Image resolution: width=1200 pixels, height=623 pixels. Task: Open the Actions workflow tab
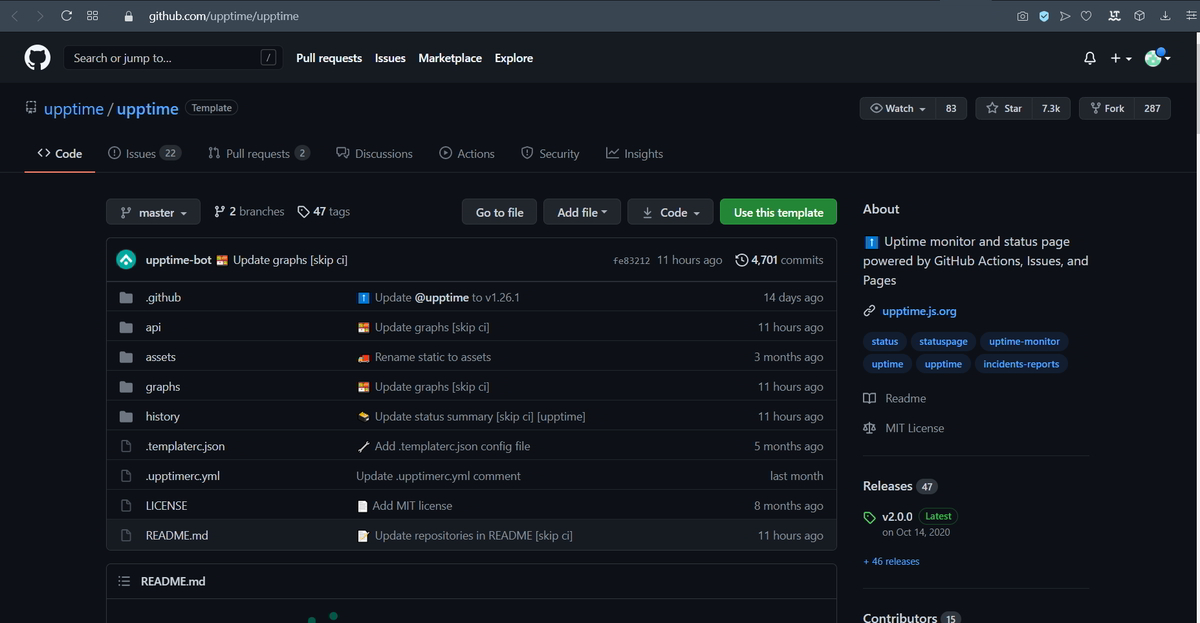[x=466, y=153]
